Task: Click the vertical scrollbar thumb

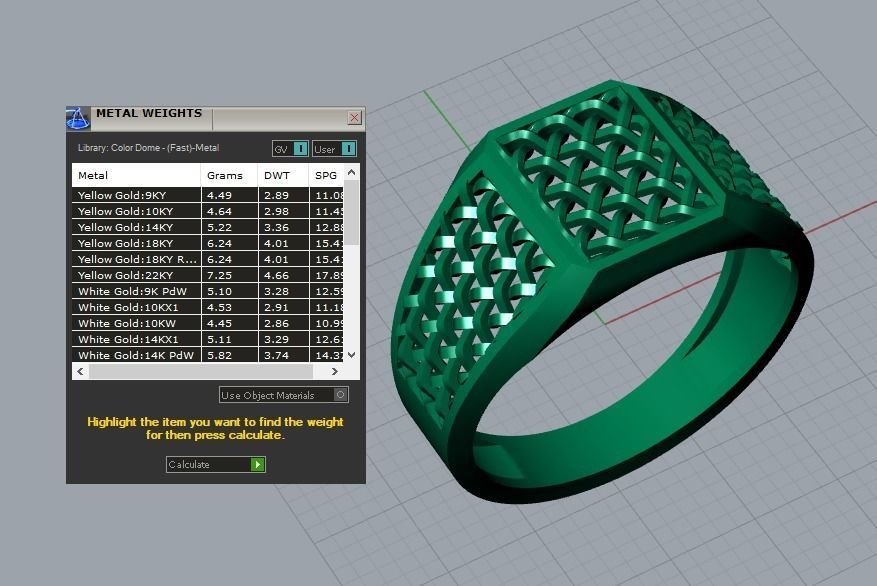Action: pos(351,212)
